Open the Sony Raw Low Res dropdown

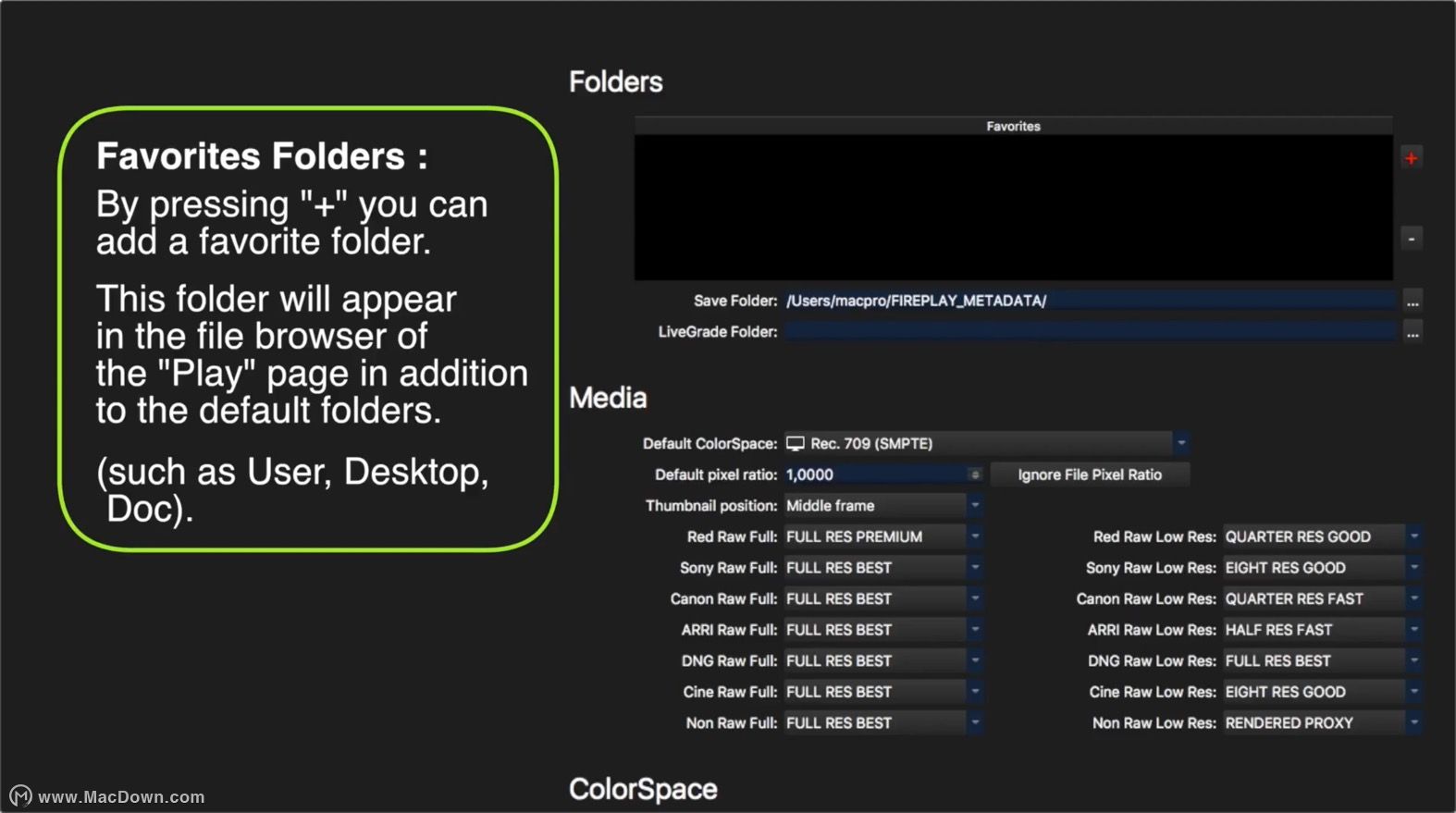[1322, 568]
